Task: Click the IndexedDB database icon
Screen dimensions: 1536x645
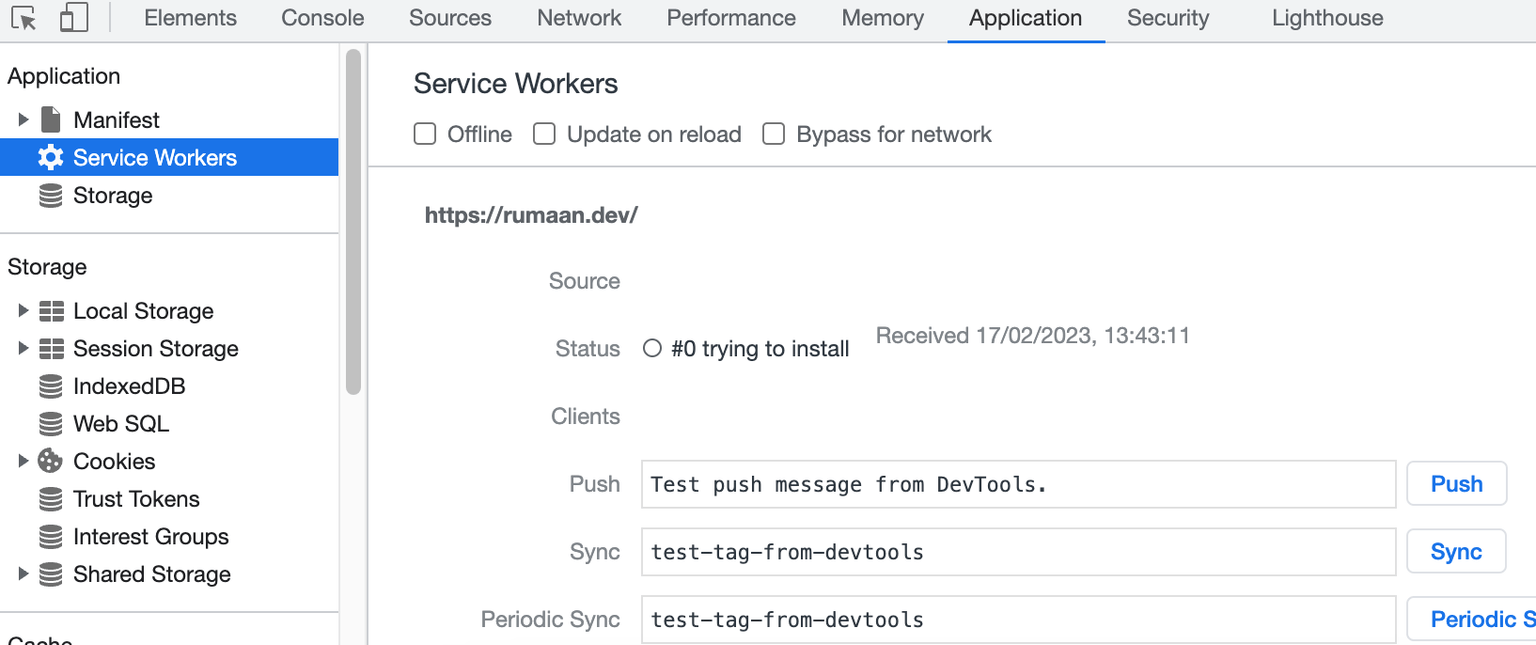Action: [50, 386]
